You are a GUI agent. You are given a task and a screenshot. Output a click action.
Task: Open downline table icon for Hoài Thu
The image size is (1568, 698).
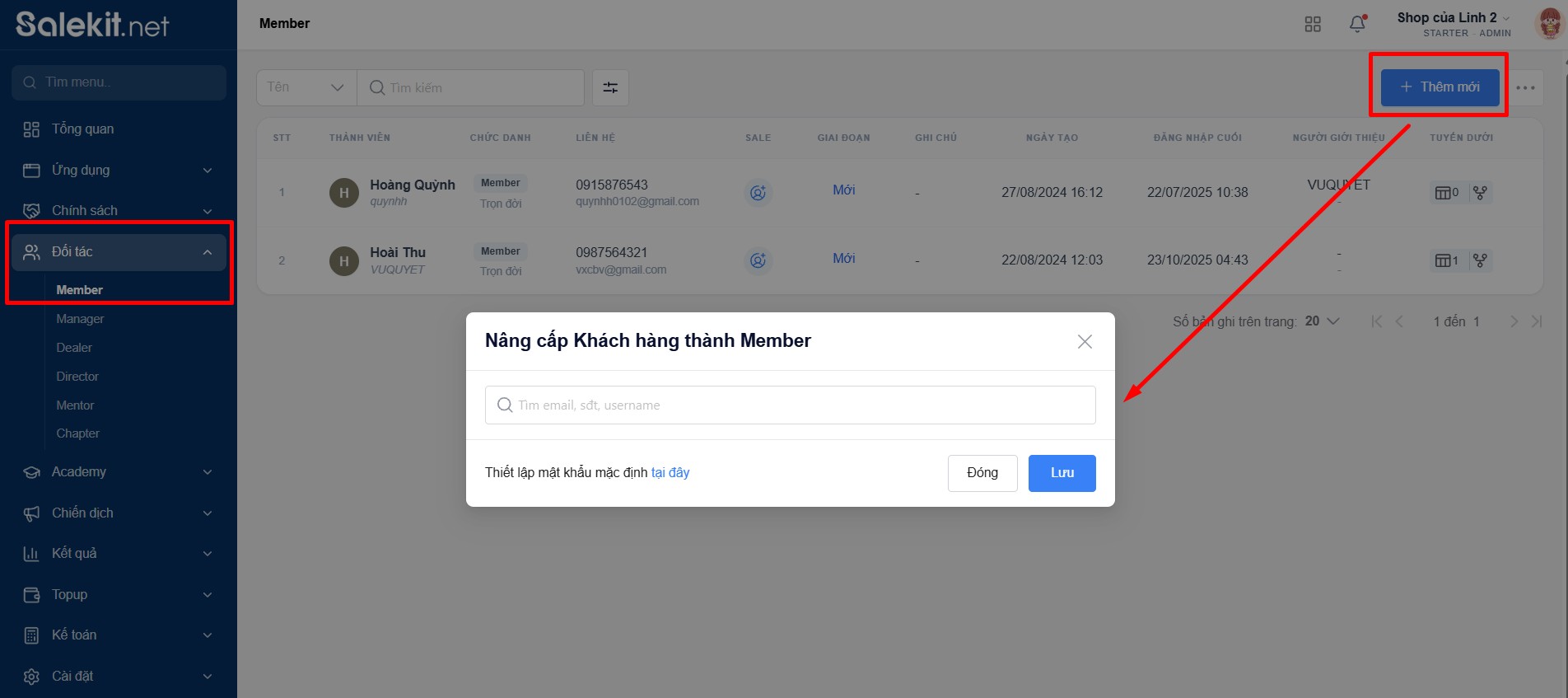click(1445, 260)
